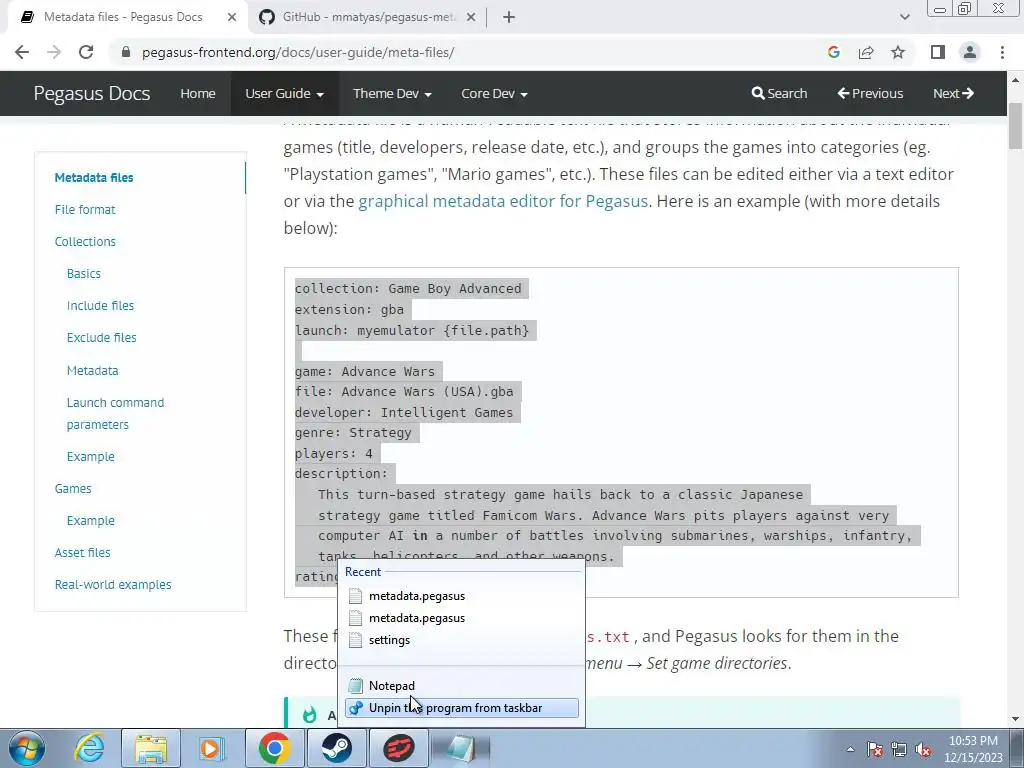Click scrollbar down arrow
The width and height of the screenshot is (1024, 768).
(1015, 719)
